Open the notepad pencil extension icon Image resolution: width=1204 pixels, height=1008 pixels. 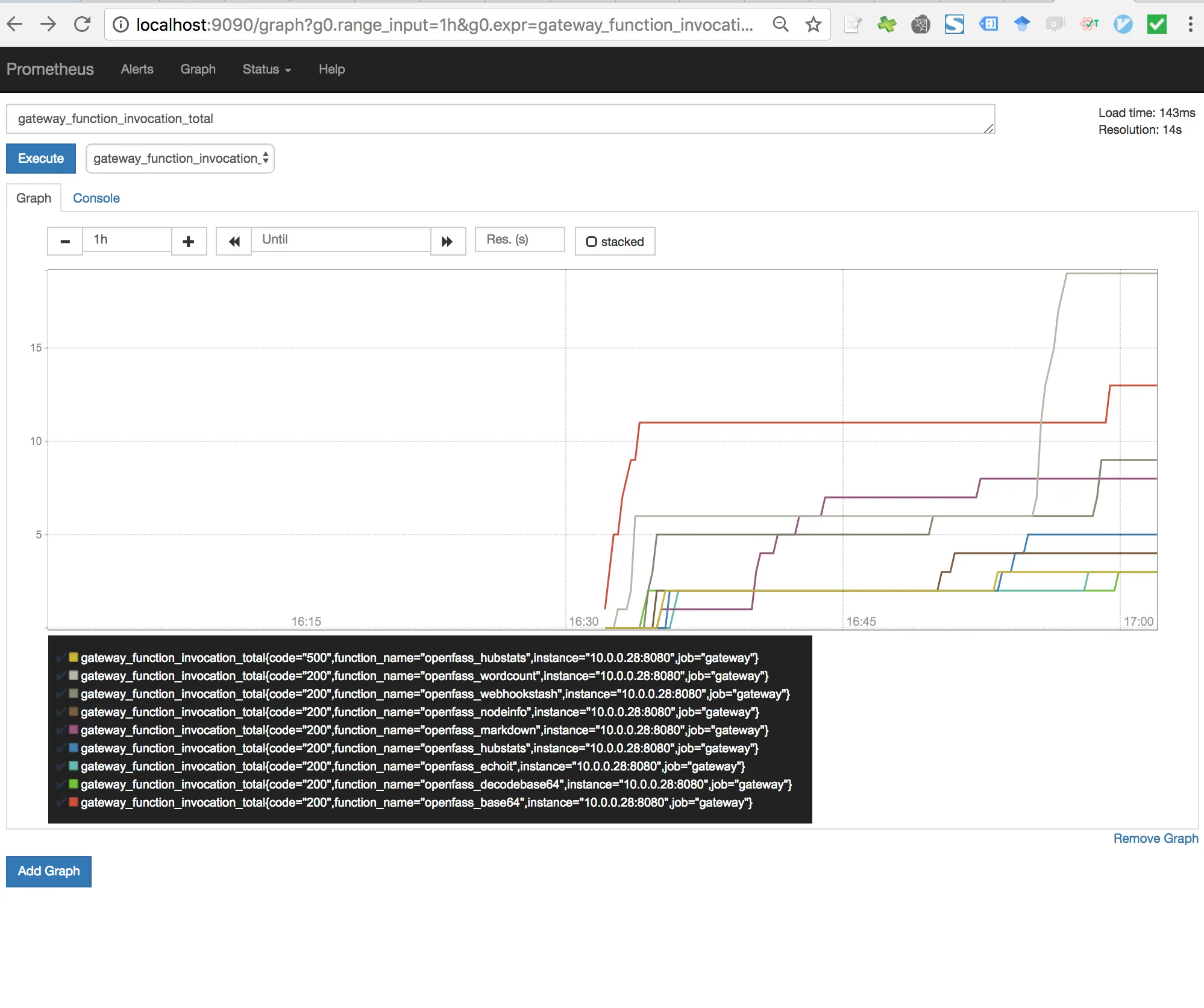click(853, 24)
